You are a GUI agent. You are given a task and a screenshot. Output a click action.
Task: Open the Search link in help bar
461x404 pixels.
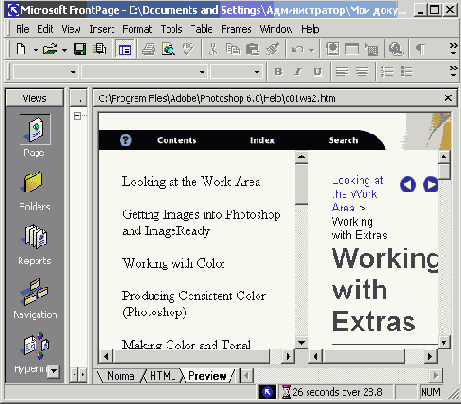[344, 140]
